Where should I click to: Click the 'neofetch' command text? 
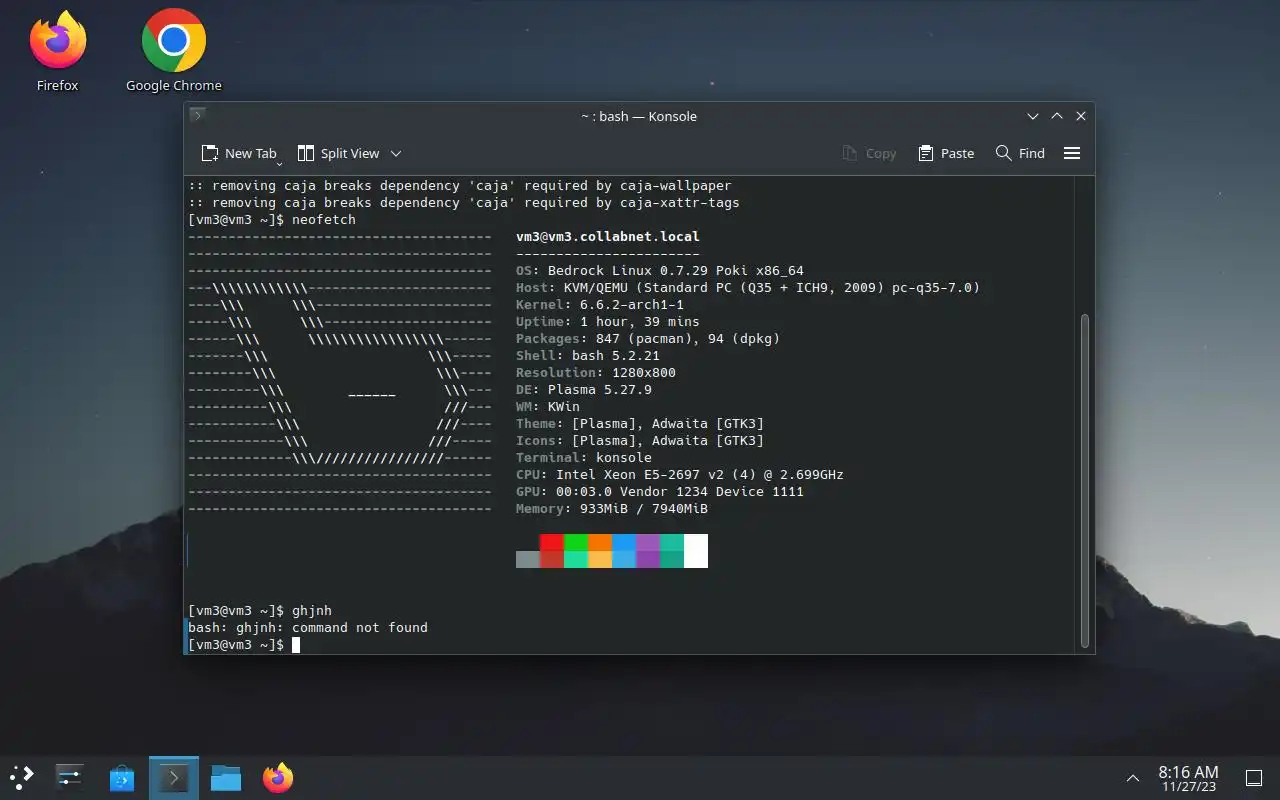coord(324,220)
